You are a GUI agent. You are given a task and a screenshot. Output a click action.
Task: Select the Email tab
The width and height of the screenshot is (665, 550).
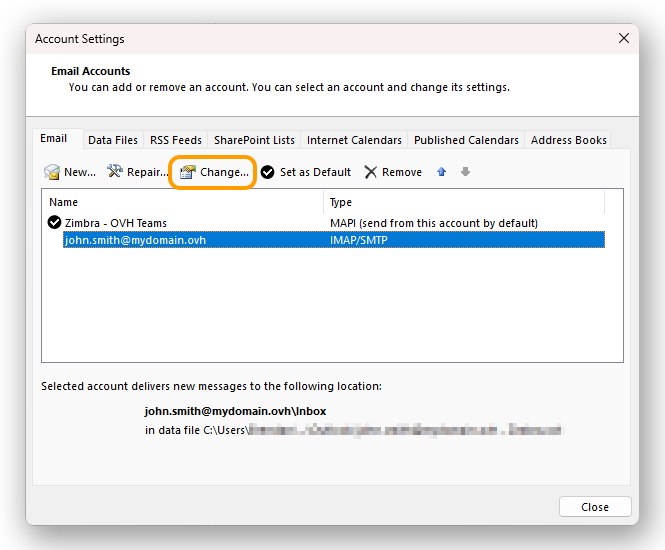(54, 139)
